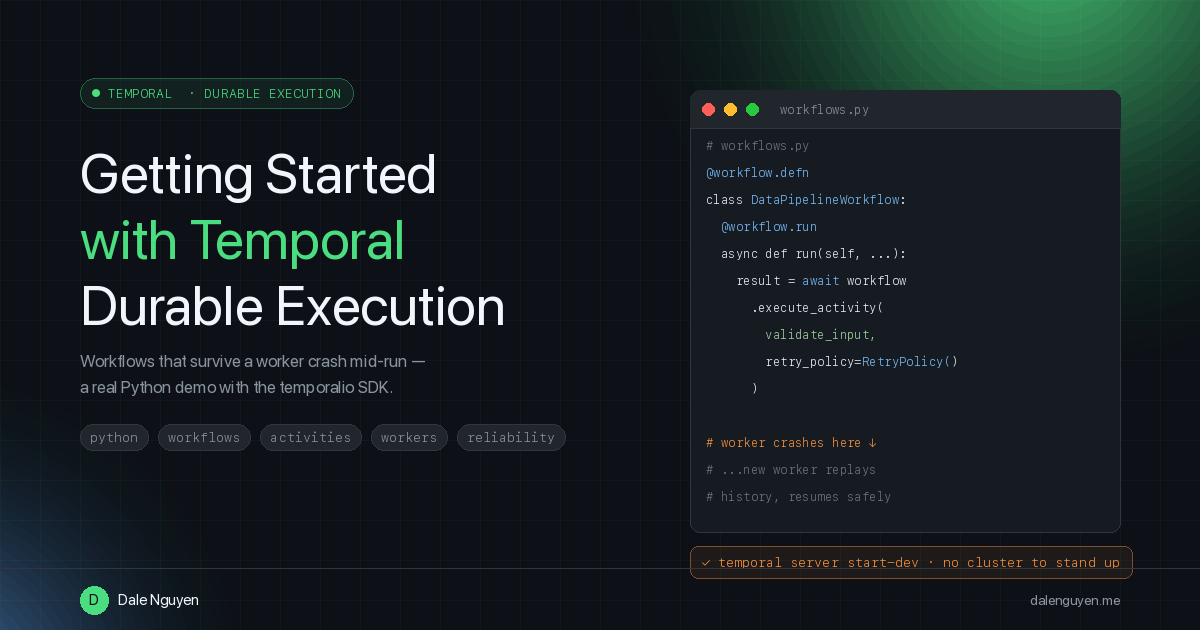Click the author name Dale Nguyen
Screen dimensions: 1200x630
click(158, 600)
